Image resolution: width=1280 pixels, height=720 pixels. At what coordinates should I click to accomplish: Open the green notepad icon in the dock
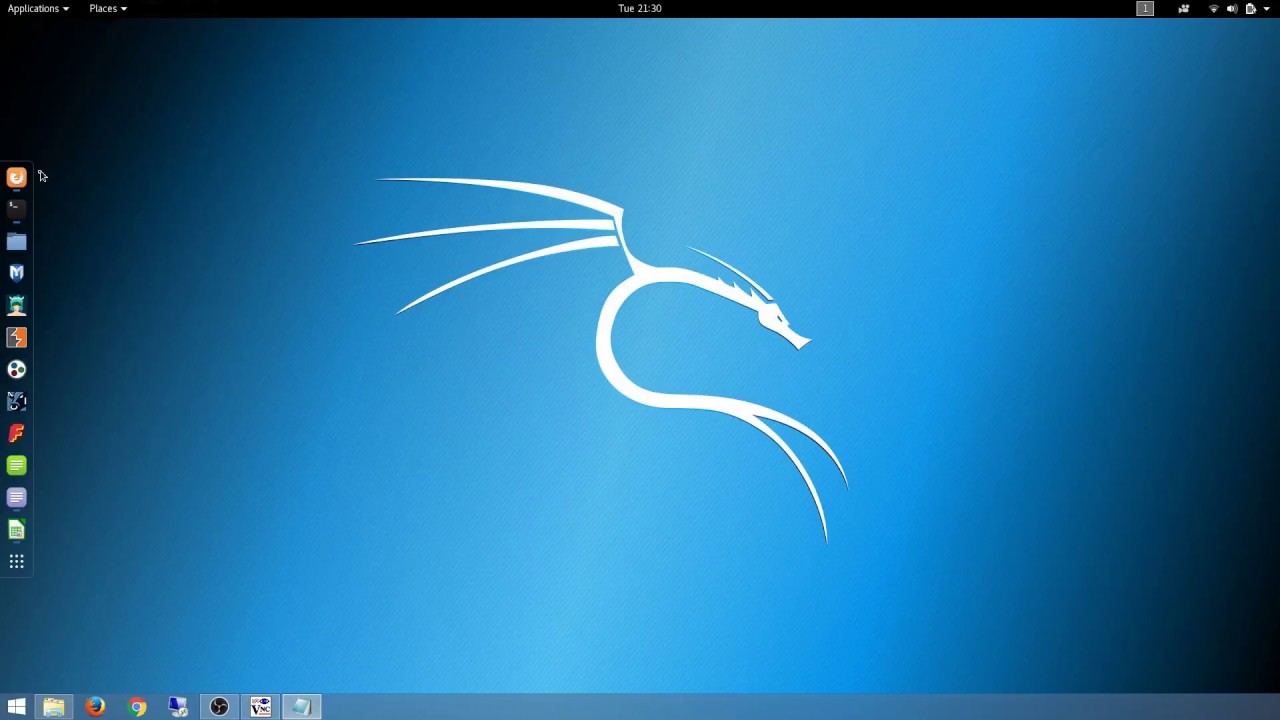(16, 465)
